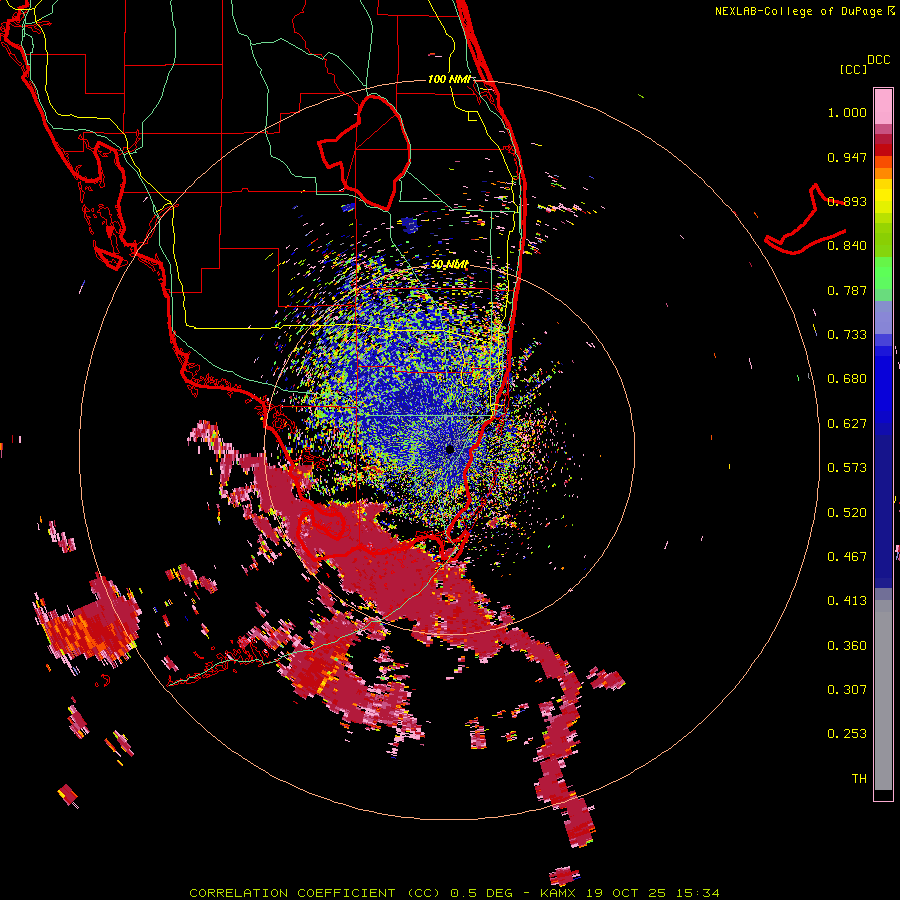Click the 100 NMI range ring label
The height and width of the screenshot is (900, 900).
coord(449,79)
